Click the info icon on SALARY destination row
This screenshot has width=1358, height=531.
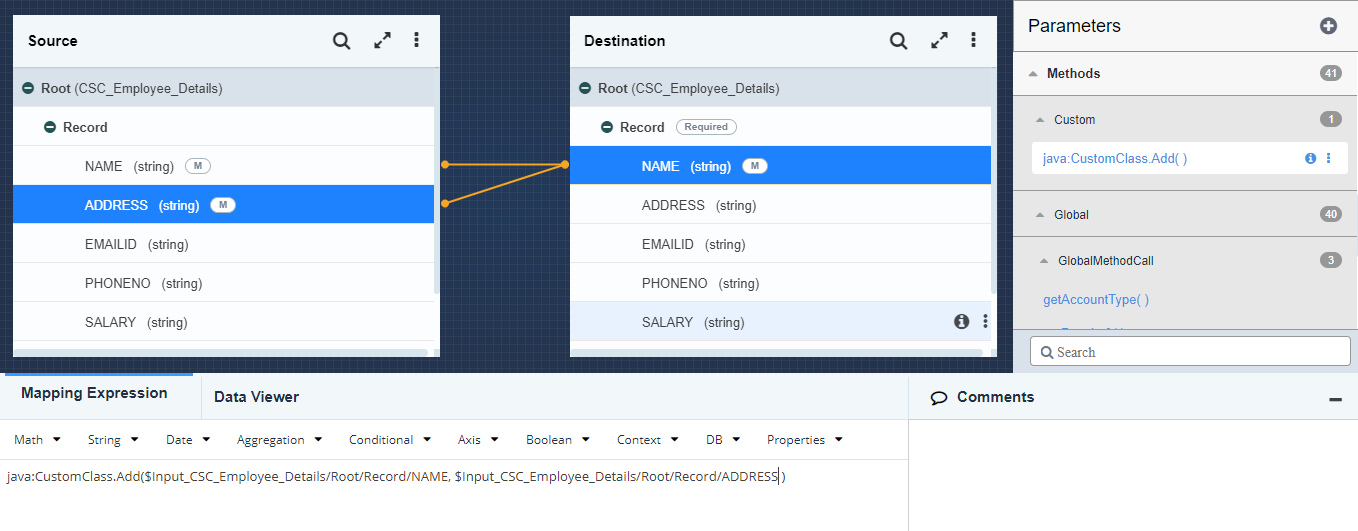[961, 321]
